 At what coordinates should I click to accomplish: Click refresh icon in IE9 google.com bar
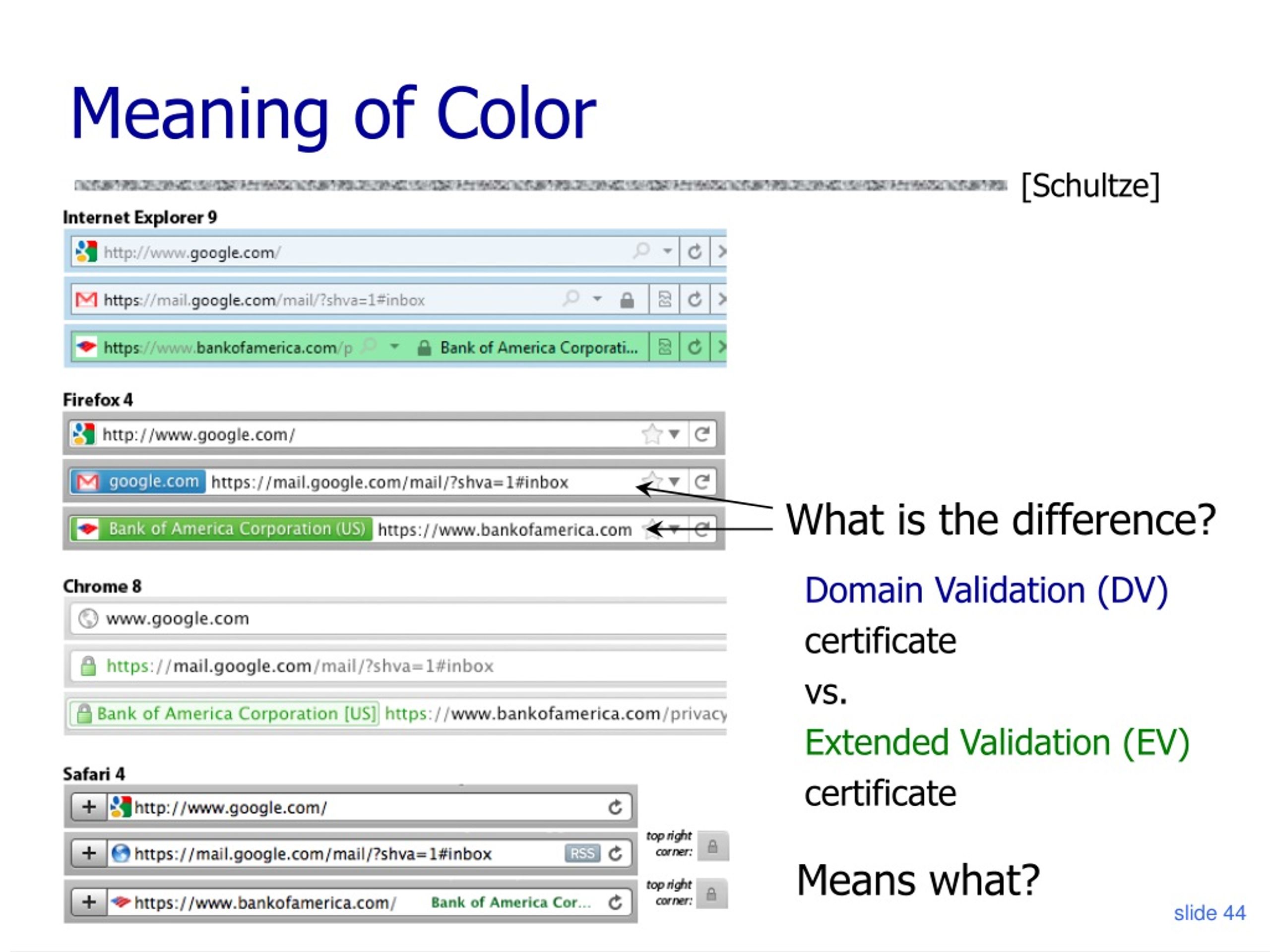pyautogui.click(x=695, y=251)
